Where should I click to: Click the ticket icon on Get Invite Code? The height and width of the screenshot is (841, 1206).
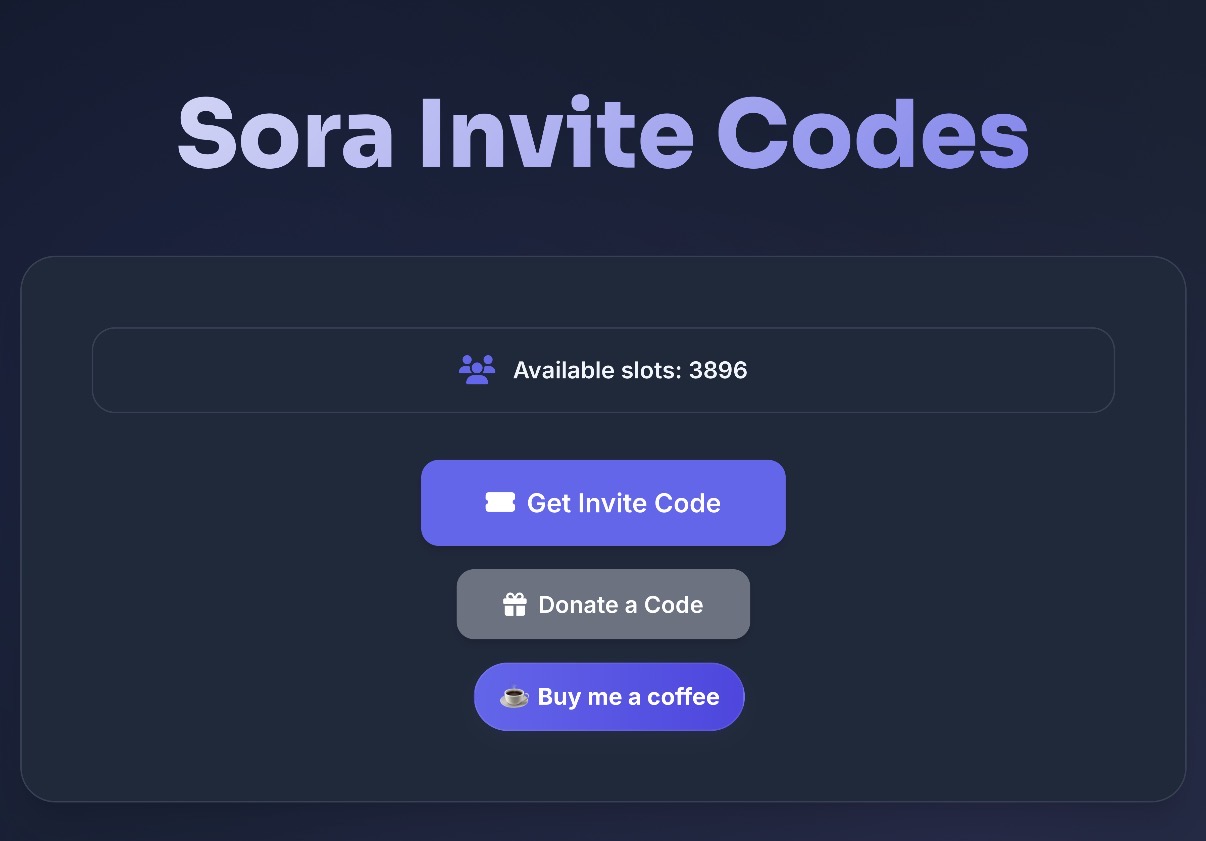500,503
